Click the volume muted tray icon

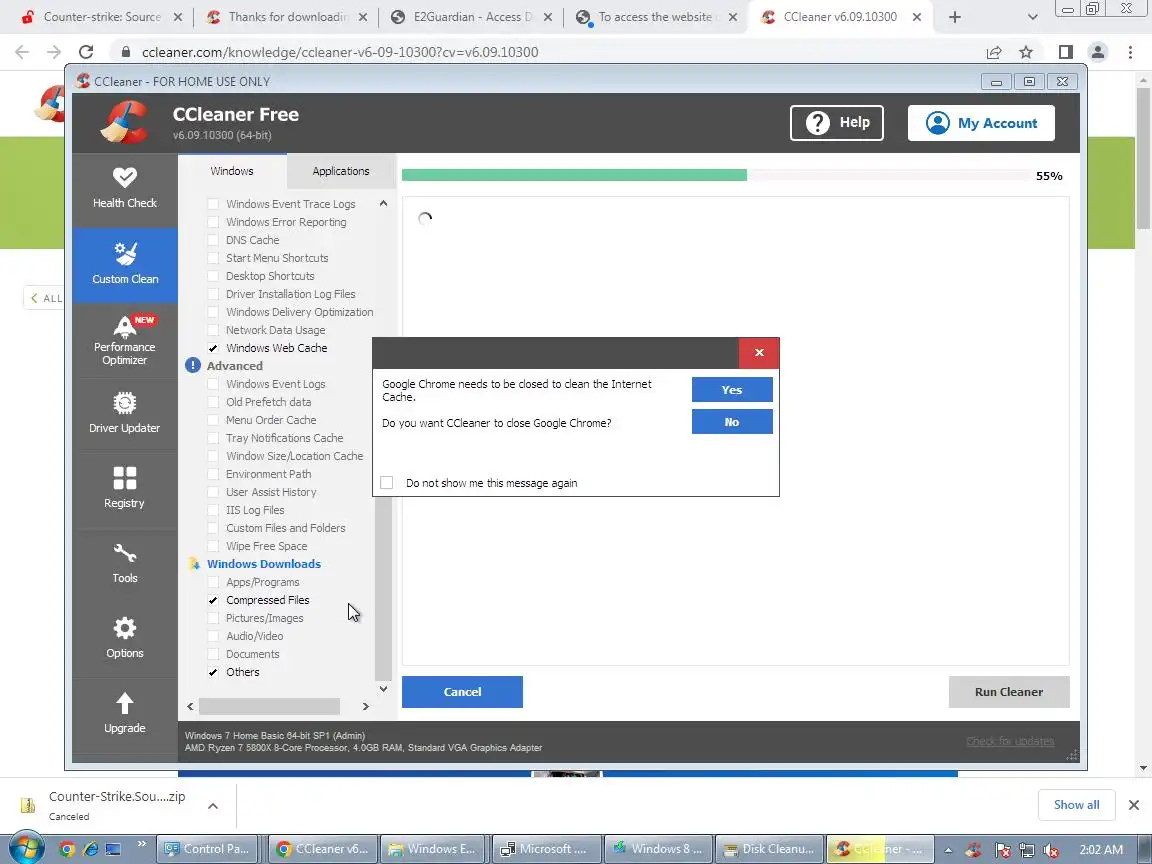click(x=1051, y=850)
